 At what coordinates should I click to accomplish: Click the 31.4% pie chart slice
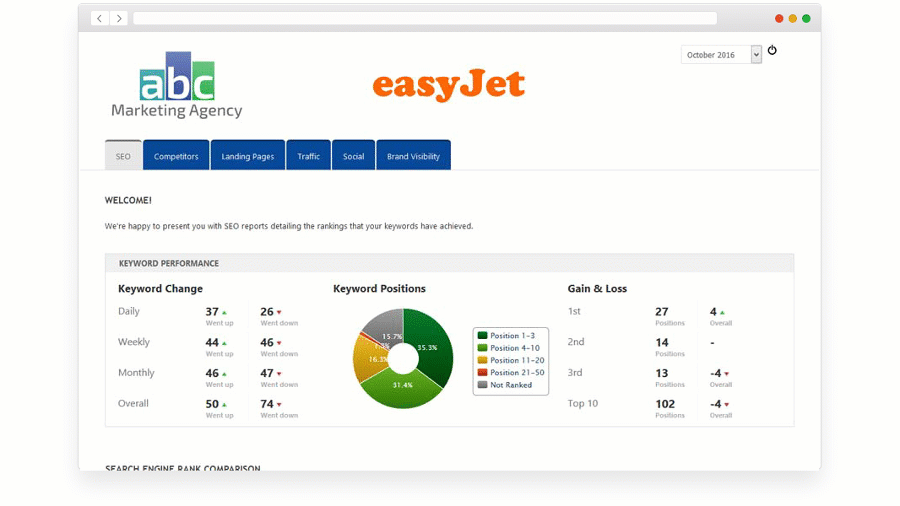pyautogui.click(x=402, y=387)
